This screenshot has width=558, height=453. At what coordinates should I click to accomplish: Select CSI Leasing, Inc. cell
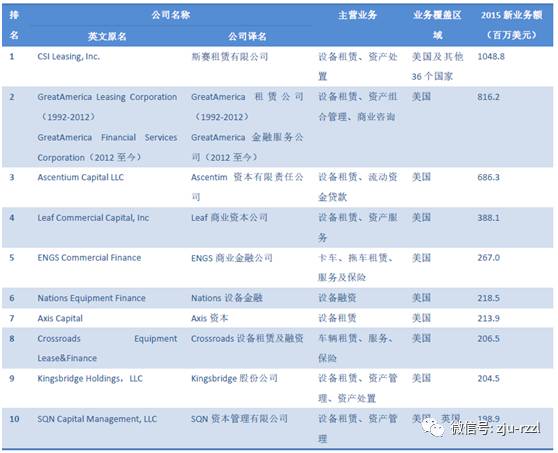pos(69,57)
